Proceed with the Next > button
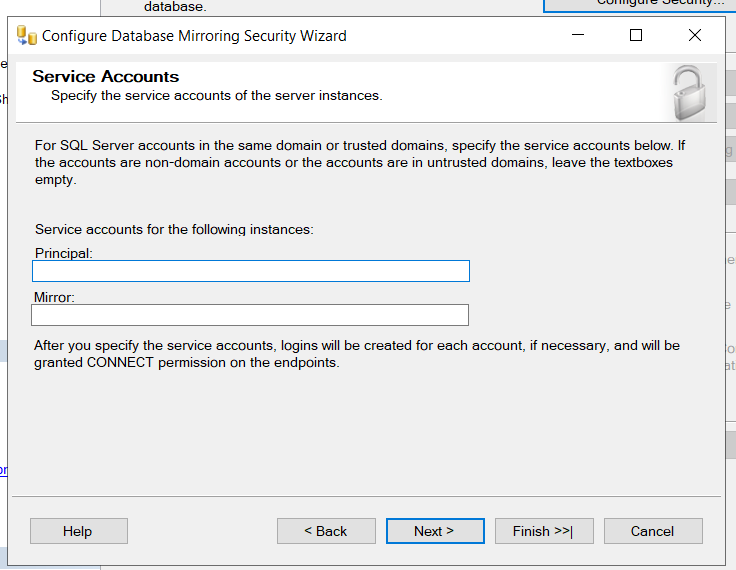The image size is (736, 570). [435, 531]
